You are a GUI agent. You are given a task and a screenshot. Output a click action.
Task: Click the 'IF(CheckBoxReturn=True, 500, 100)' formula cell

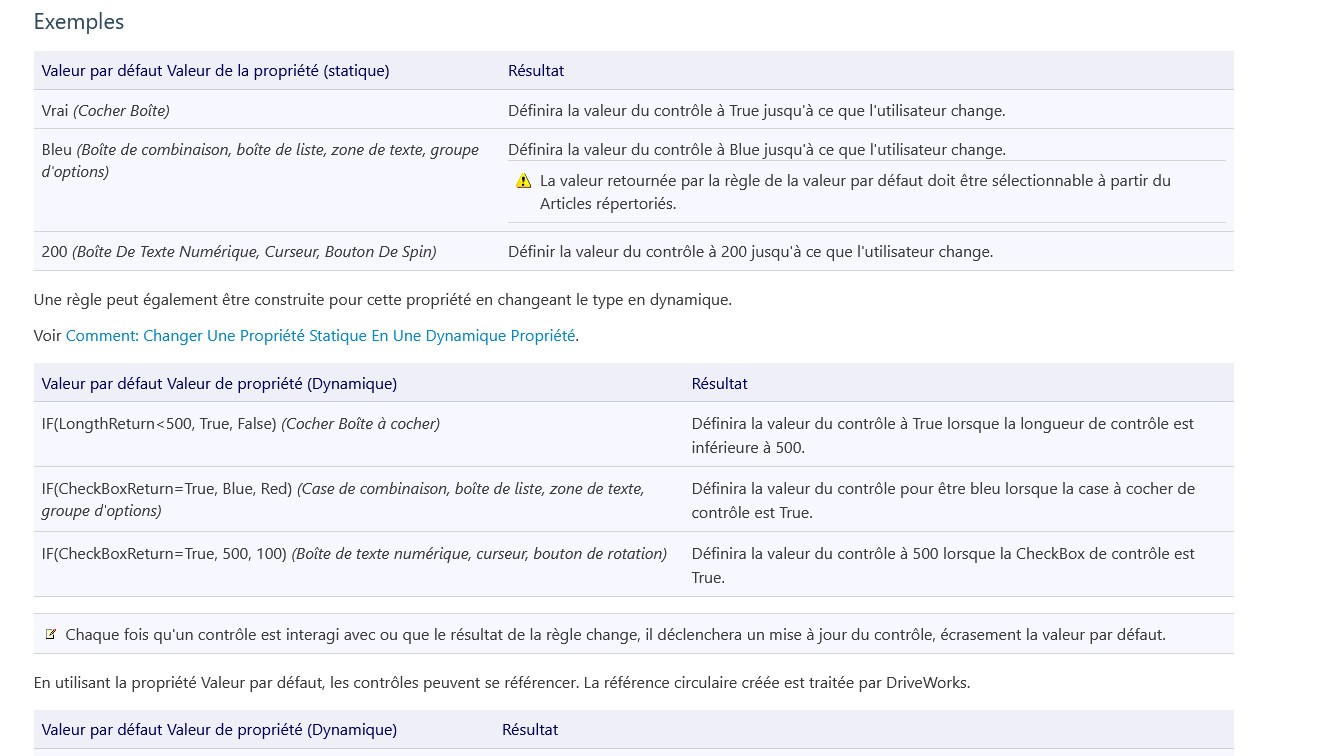[x=354, y=554]
